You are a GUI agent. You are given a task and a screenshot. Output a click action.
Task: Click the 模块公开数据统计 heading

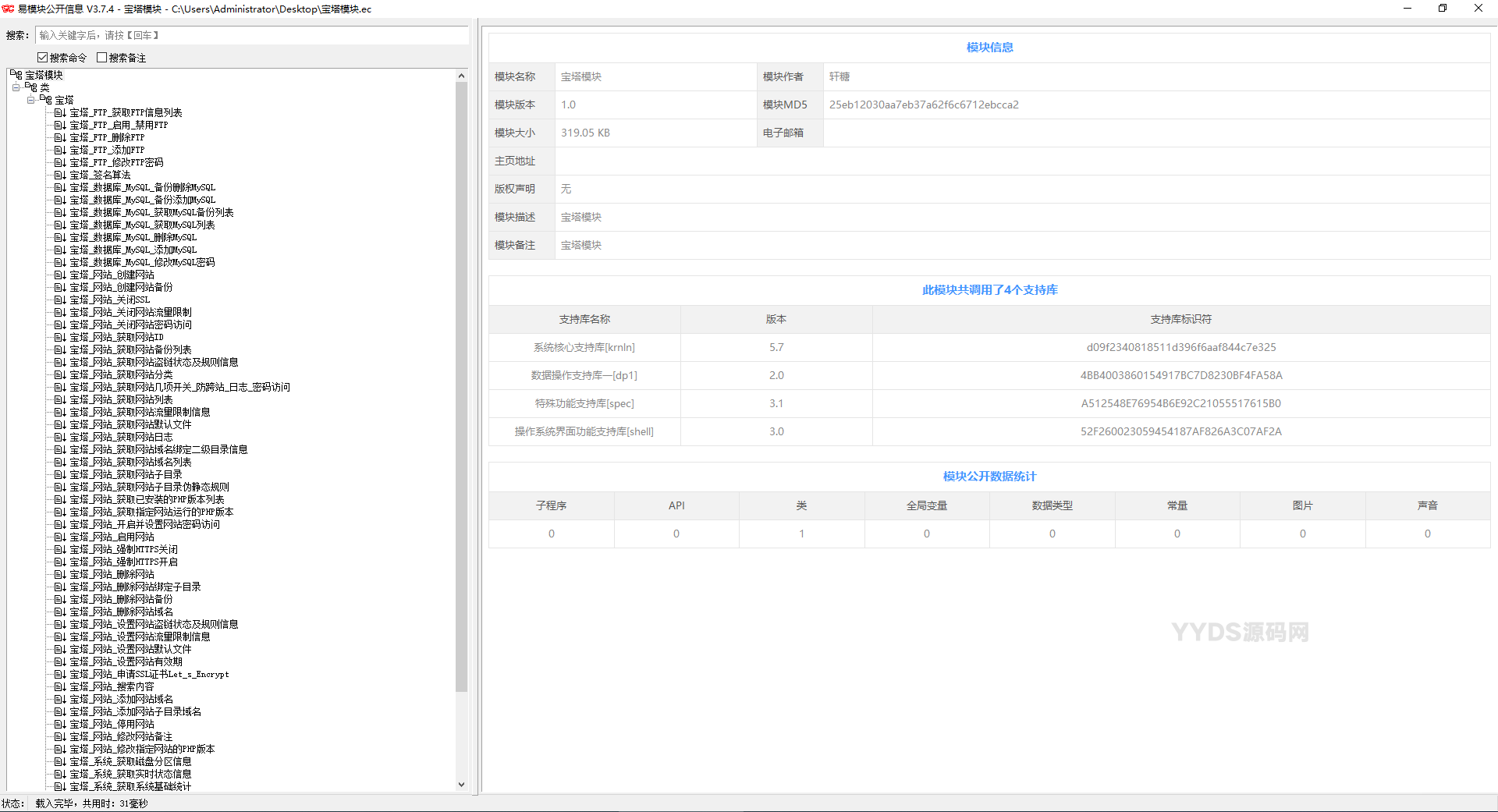point(989,477)
